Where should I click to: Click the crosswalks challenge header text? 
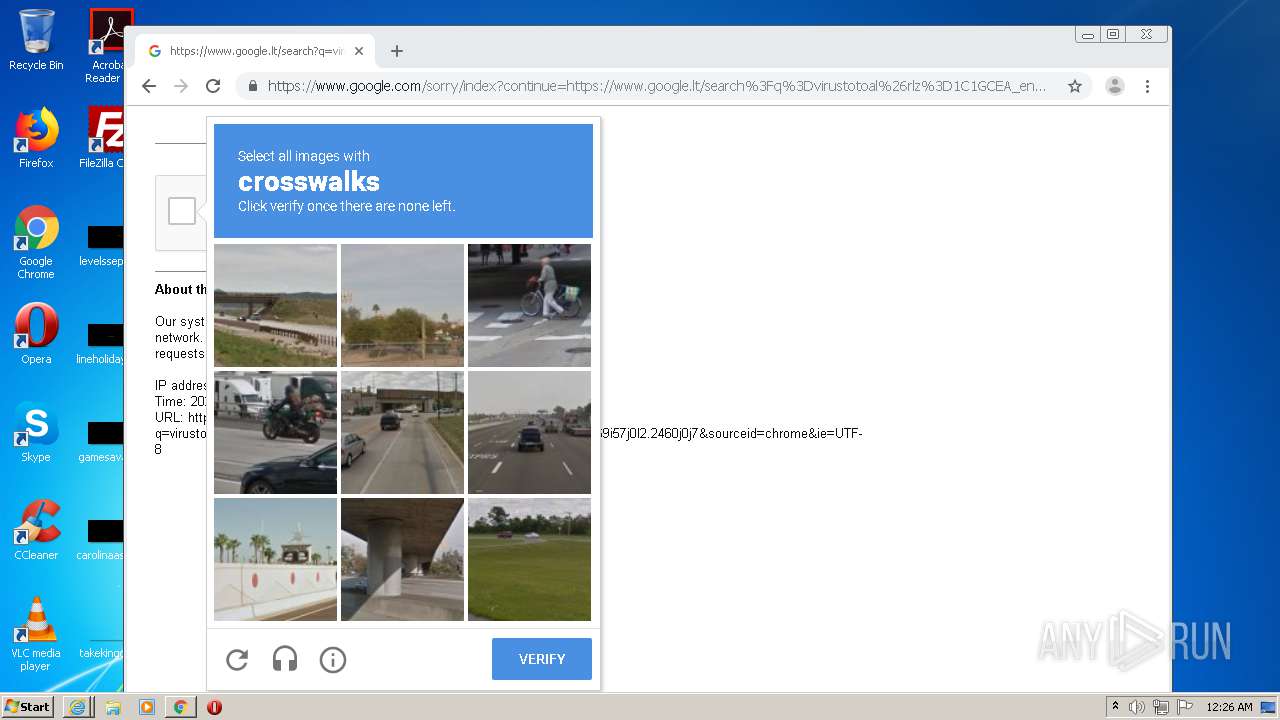click(308, 181)
